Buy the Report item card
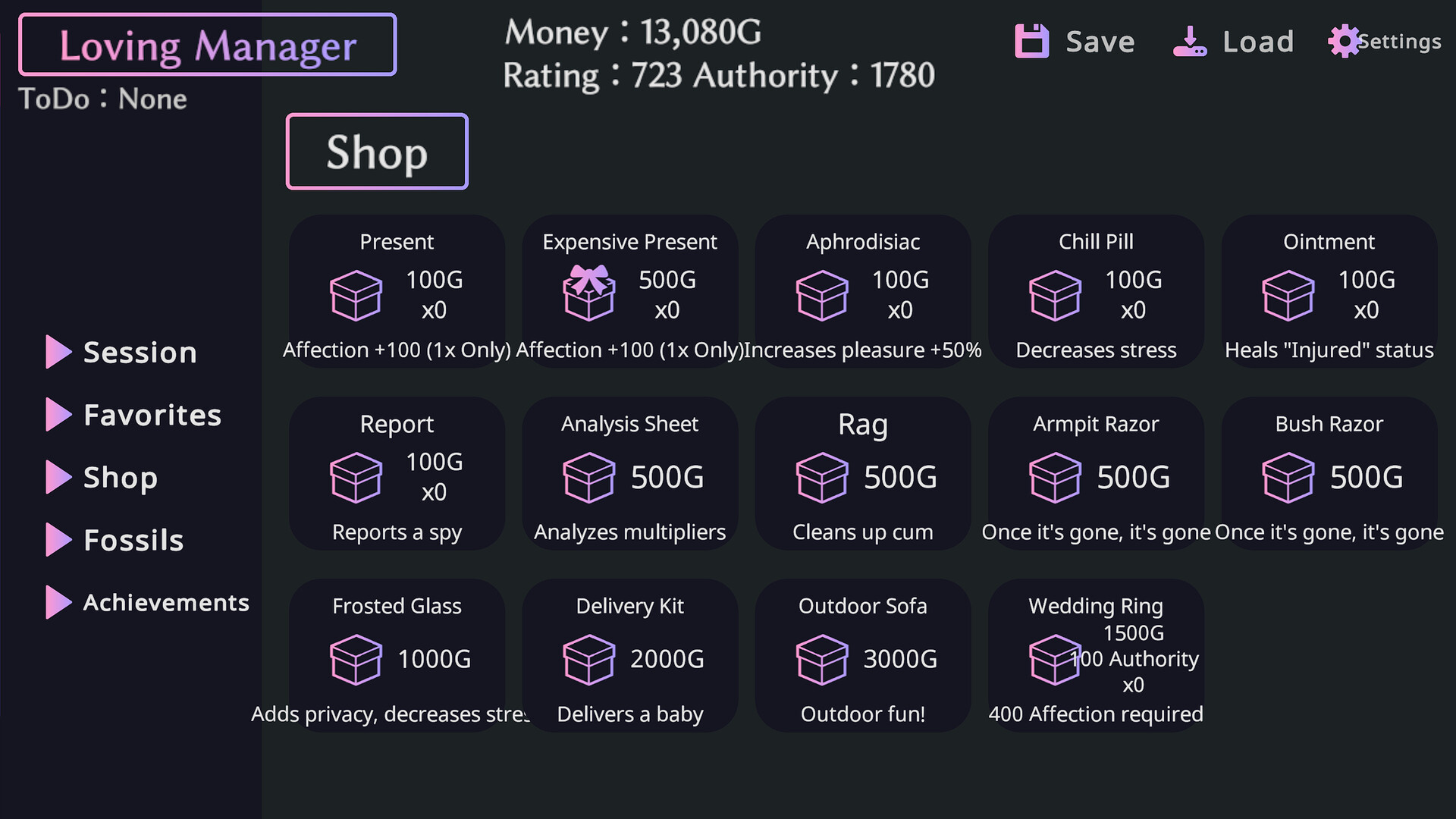 tap(397, 474)
